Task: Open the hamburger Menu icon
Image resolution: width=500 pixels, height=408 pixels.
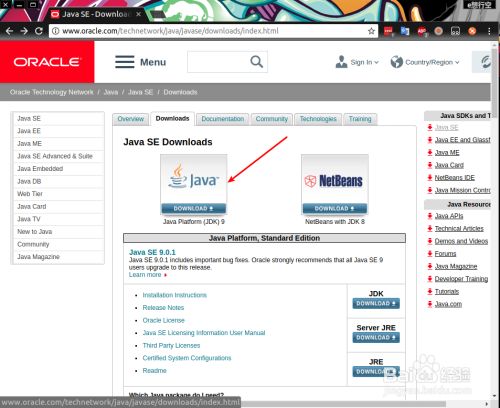Action: pos(125,62)
